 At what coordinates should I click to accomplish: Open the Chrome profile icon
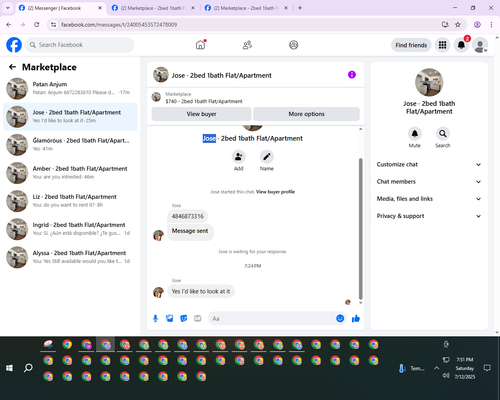tap(477, 25)
